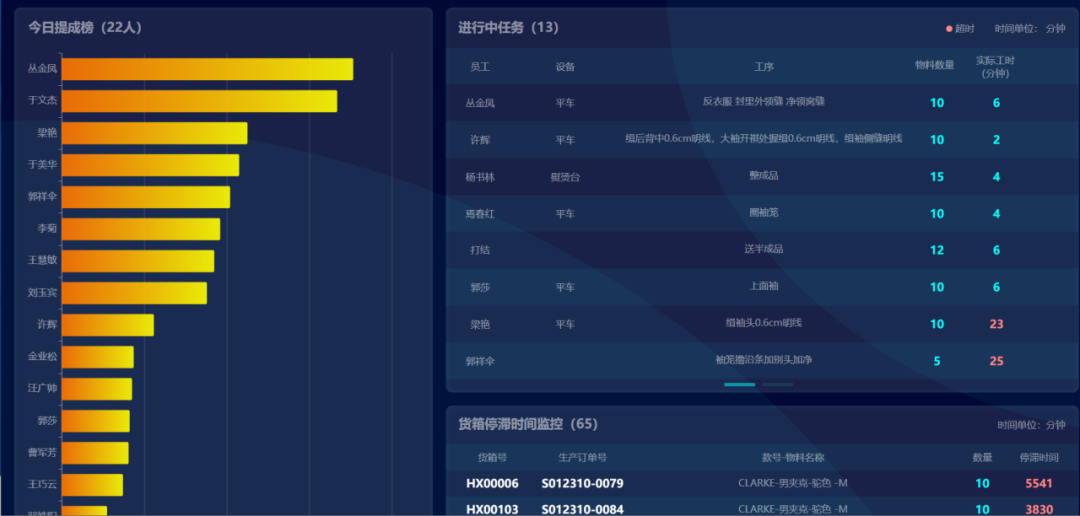Click the 款号-物料名称 column header
The image size is (1080, 516).
pos(793,457)
